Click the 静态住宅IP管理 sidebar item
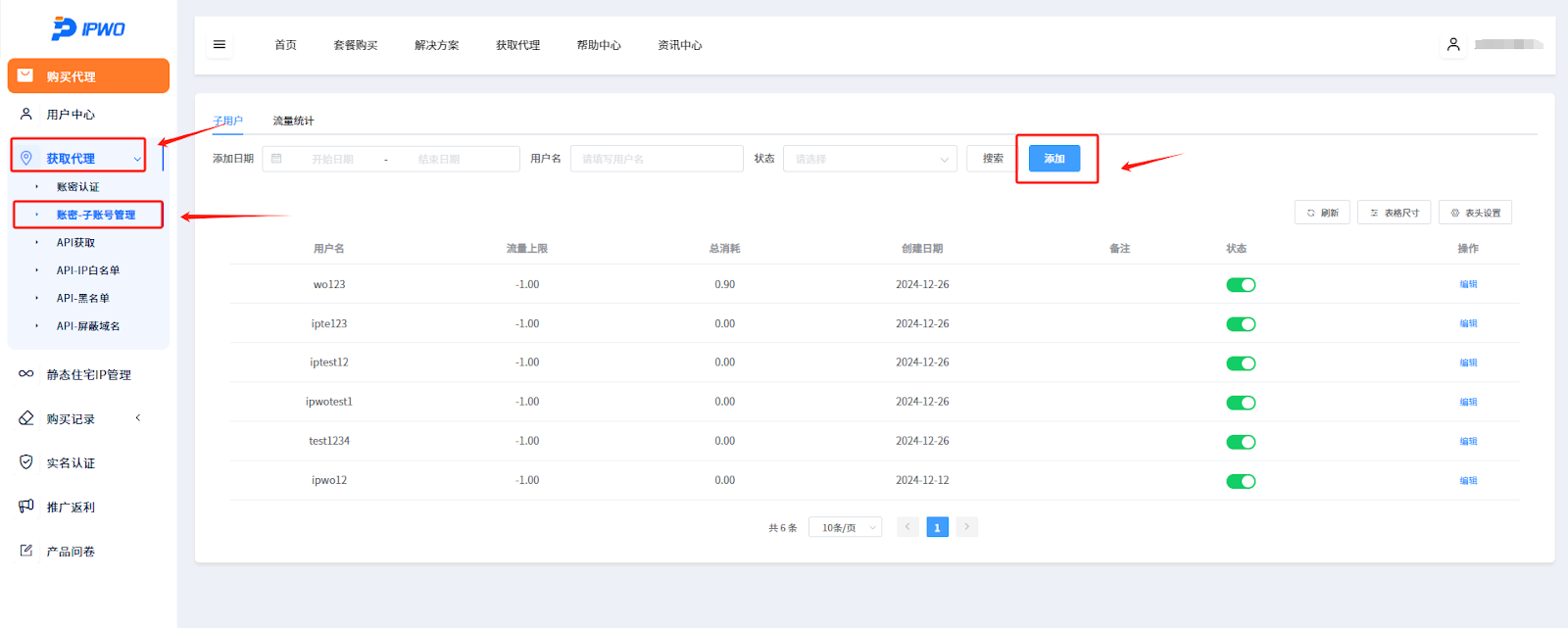The image size is (1568, 628). (88, 374)
